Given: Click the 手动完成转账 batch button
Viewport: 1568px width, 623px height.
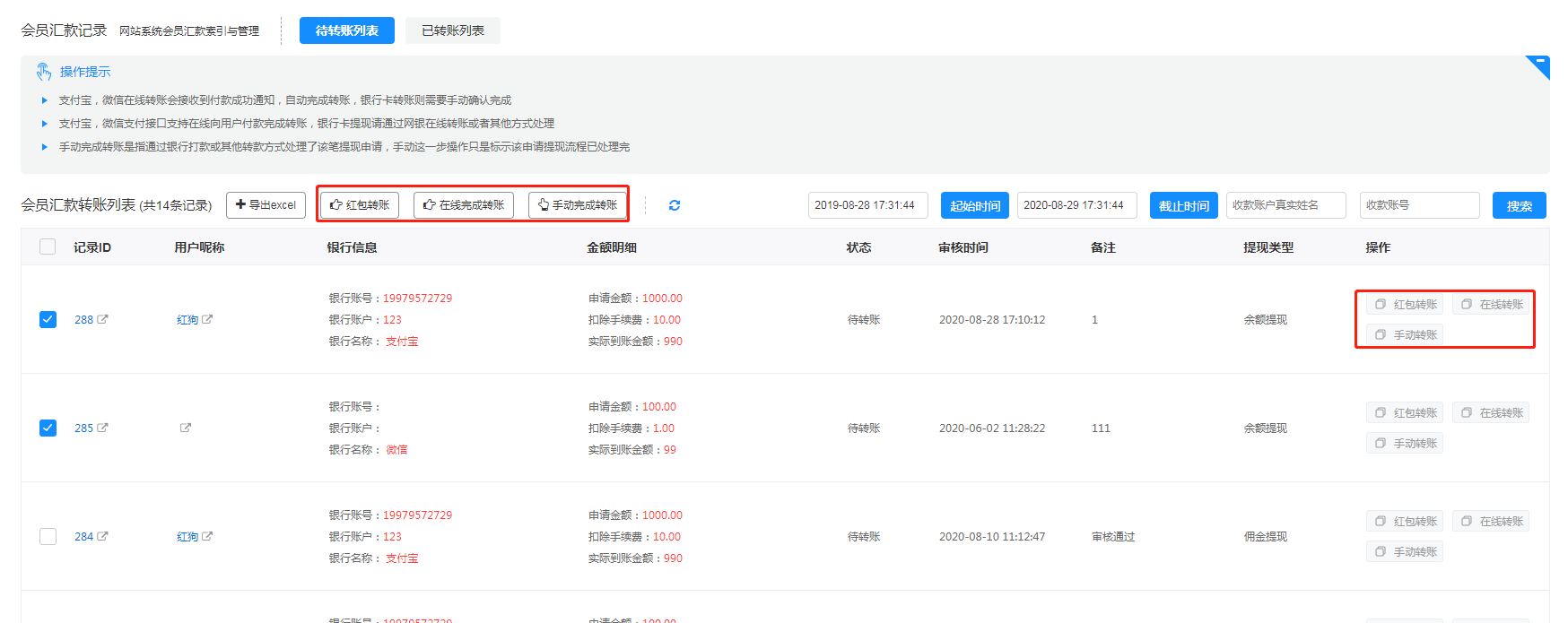Looking at the screenshot, I should 578,205.
